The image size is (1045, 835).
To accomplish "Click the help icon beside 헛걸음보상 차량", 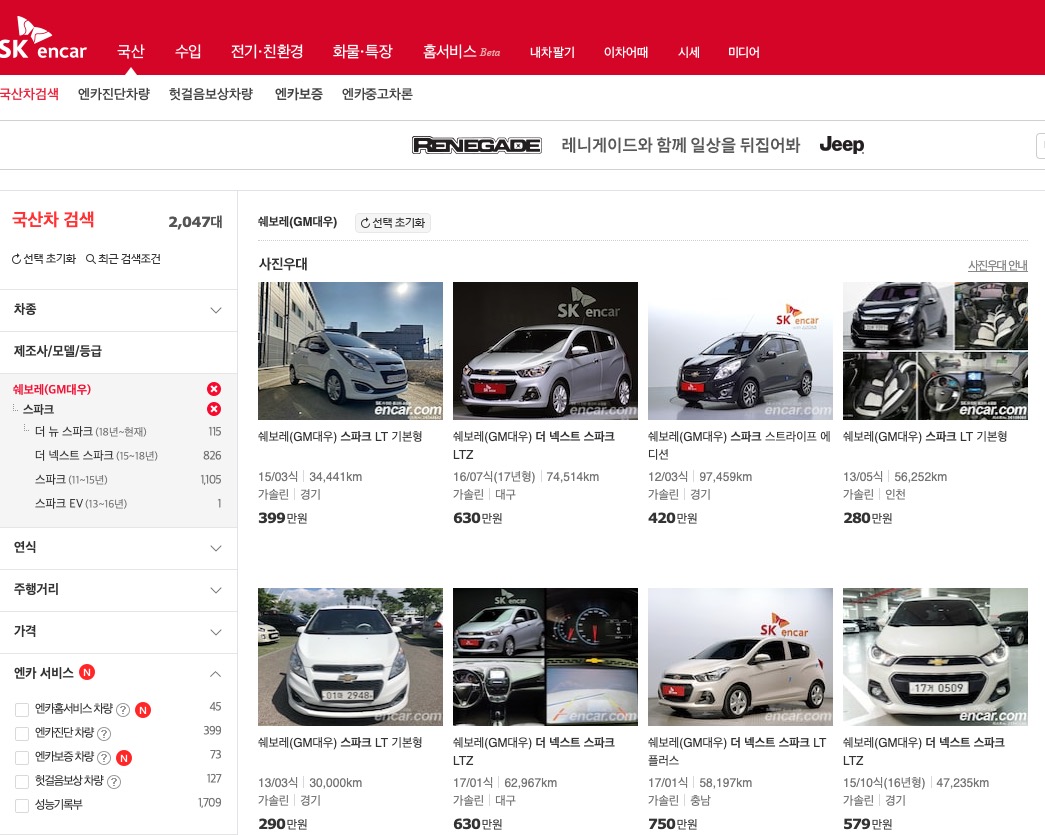I will point(114,782).
